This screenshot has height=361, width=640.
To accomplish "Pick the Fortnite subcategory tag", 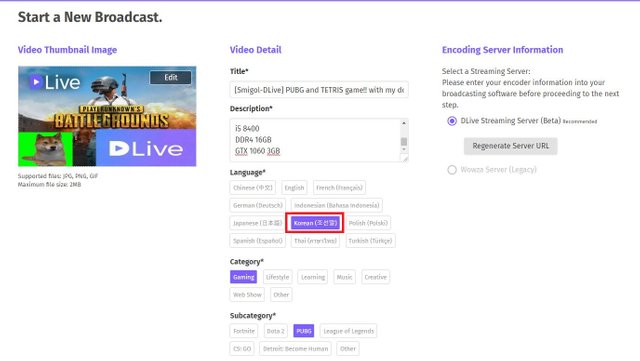I will 244,331.
